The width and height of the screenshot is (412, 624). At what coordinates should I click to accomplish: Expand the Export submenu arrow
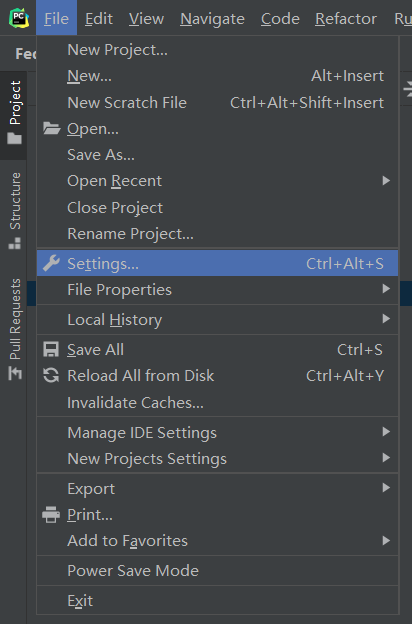tap(386, 488)
